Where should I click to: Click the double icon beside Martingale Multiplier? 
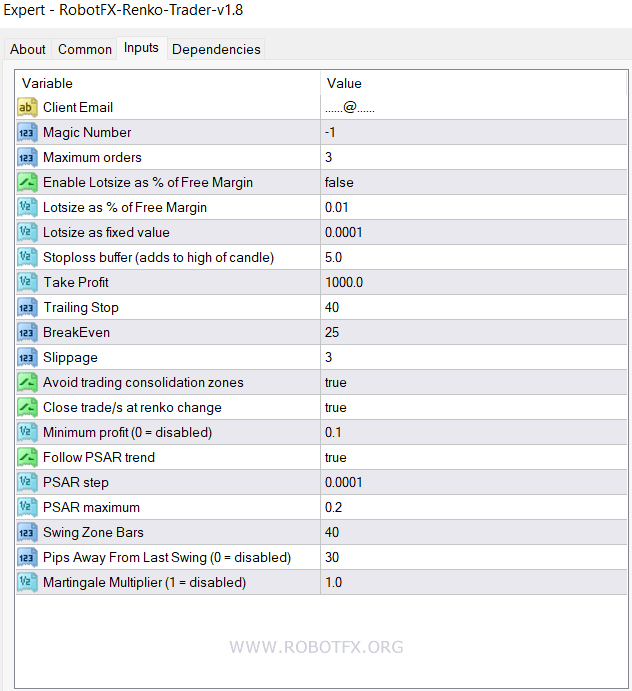[x=27, y=582]
